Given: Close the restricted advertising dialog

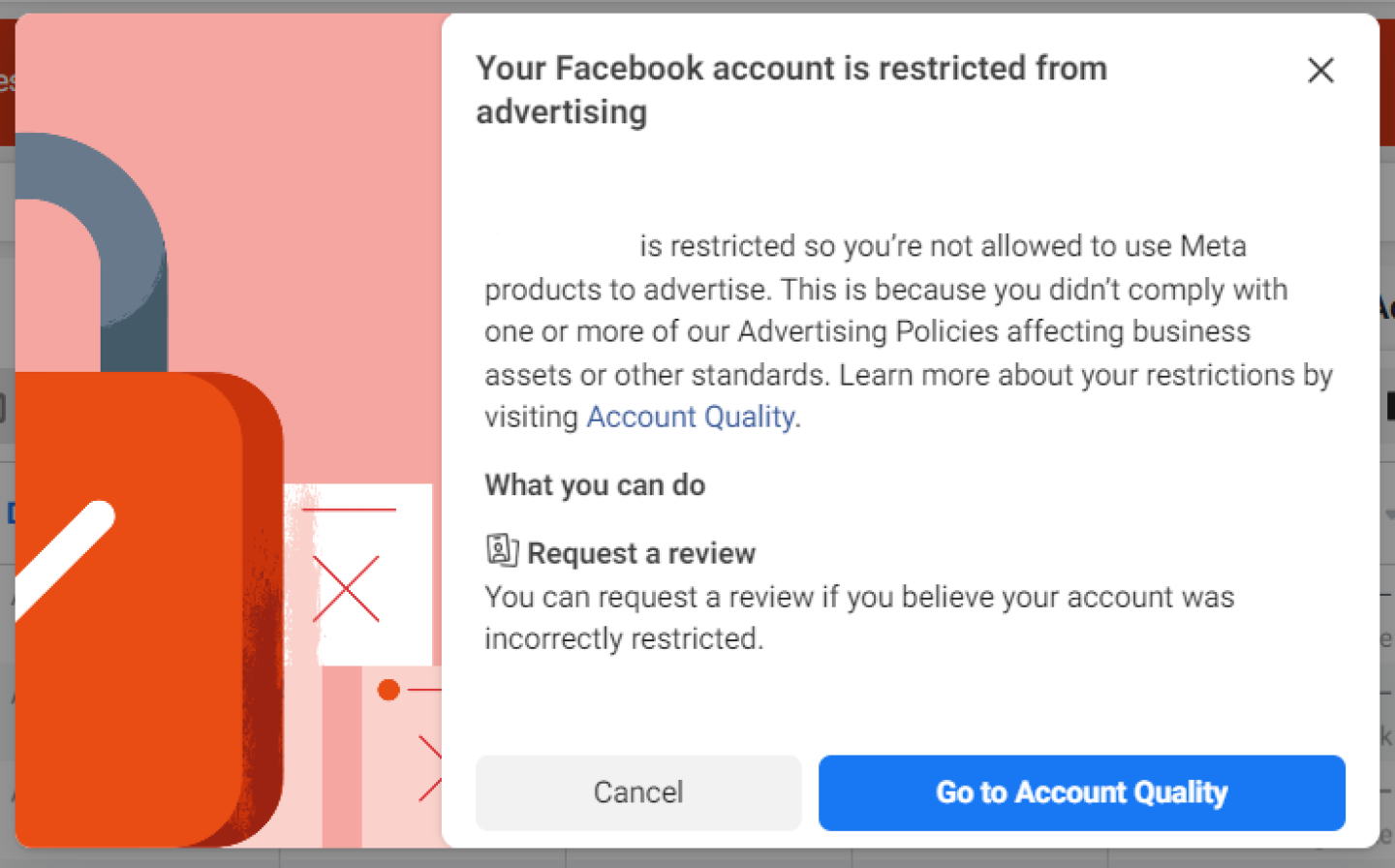Looking at the screenshot, I should (1320, 71).
